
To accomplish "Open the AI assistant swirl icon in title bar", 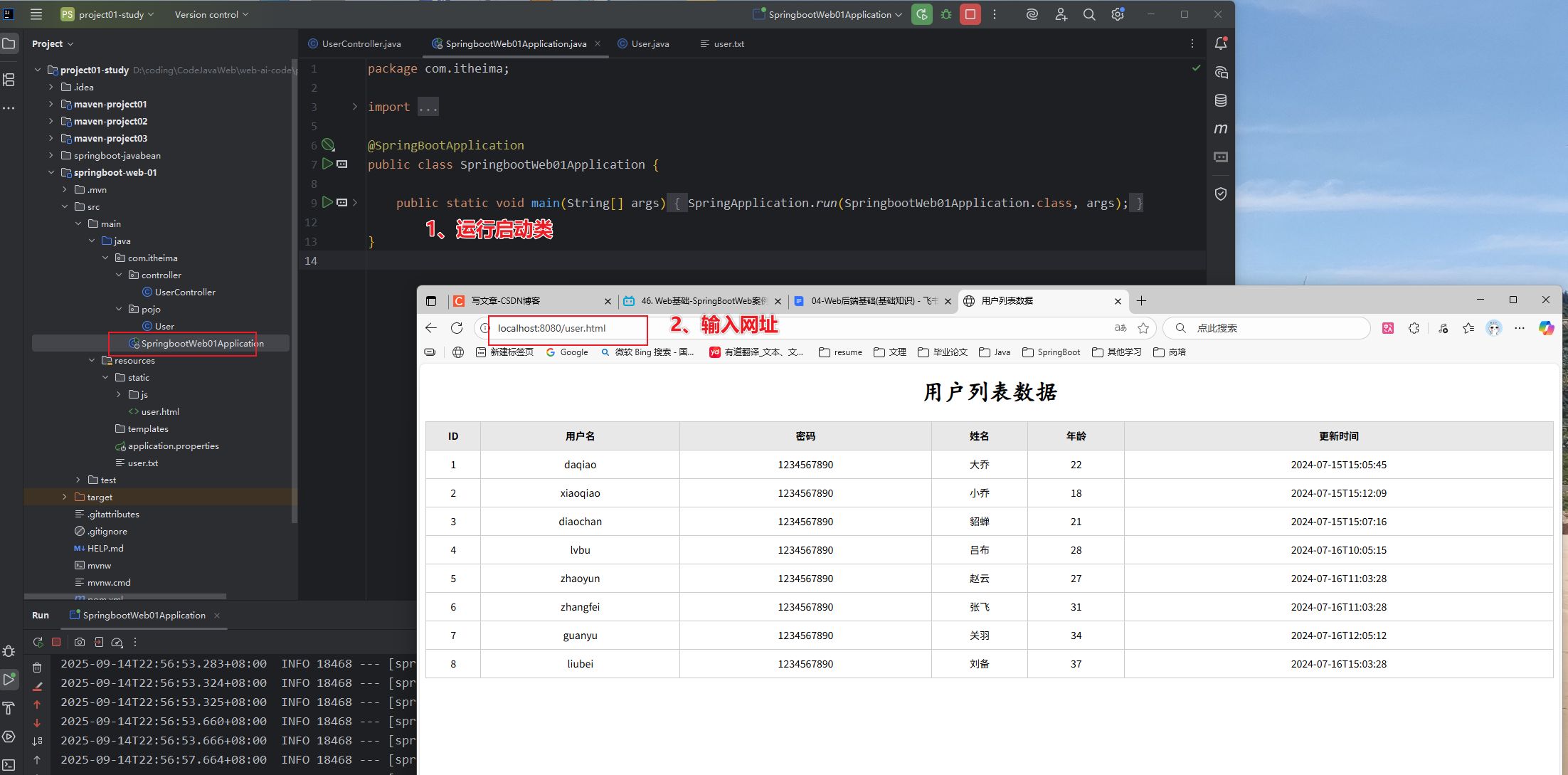I will (x=1032, y=14).
